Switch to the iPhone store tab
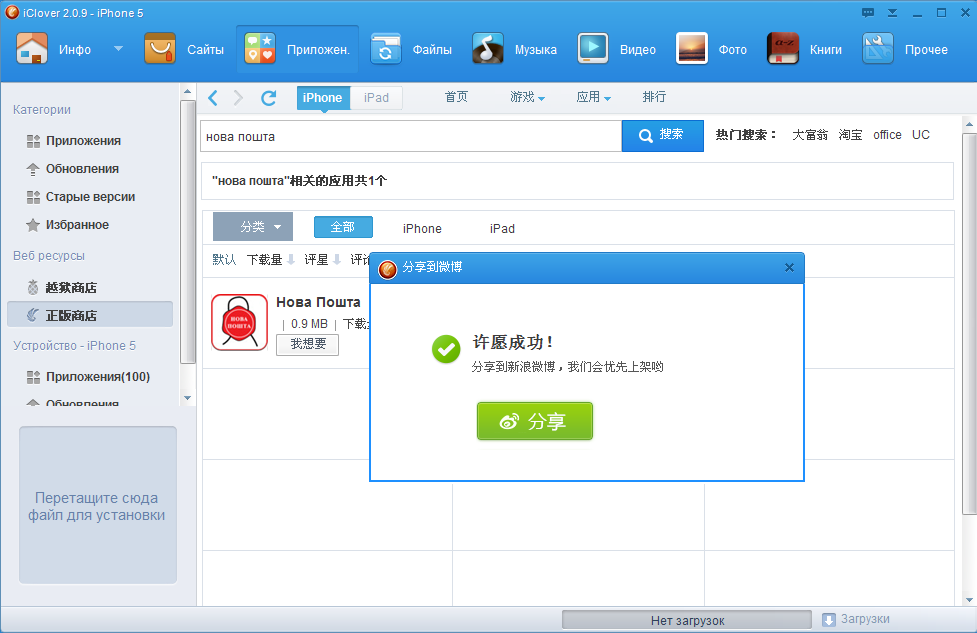The height and width of the screenshot is (633, 977). (x=323, y=98)
